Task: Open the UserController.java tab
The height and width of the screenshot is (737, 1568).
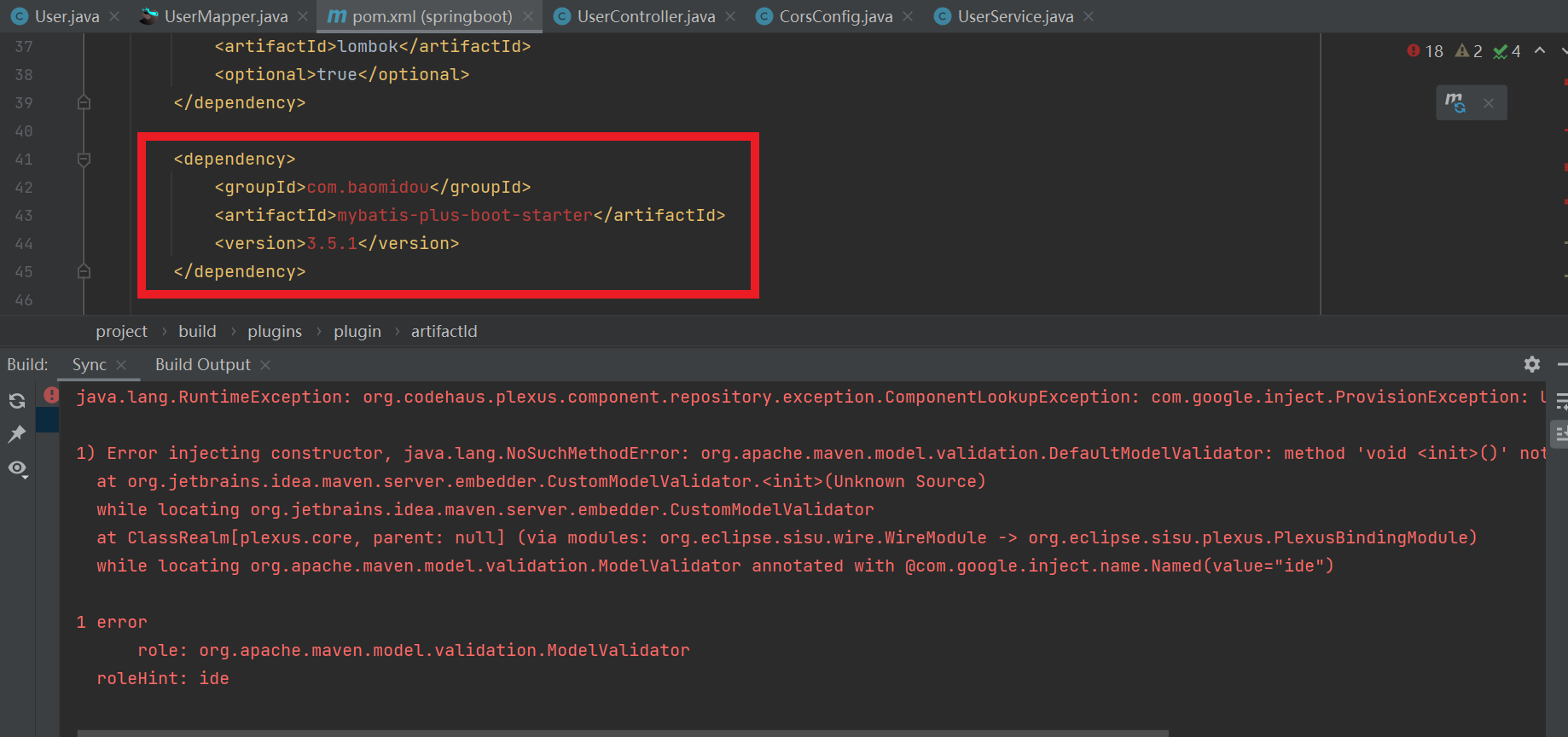Action: pyautogui.click(x=646, y=16)
